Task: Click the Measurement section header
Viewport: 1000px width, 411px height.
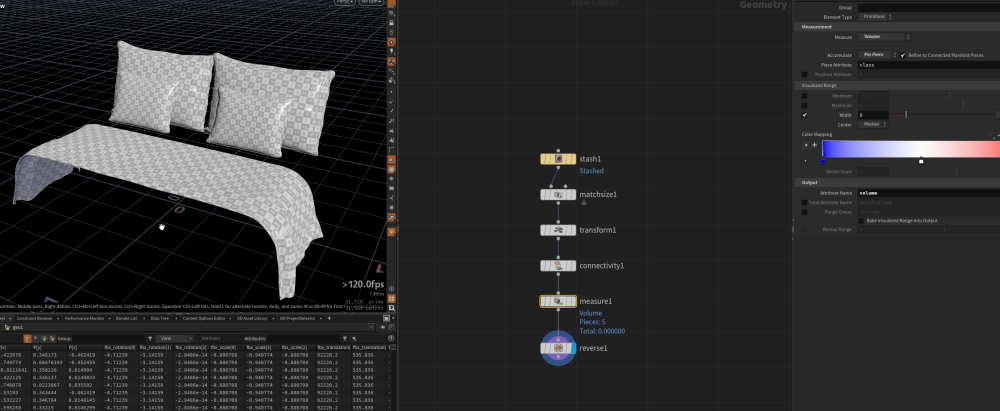Action: pos(897,27)
